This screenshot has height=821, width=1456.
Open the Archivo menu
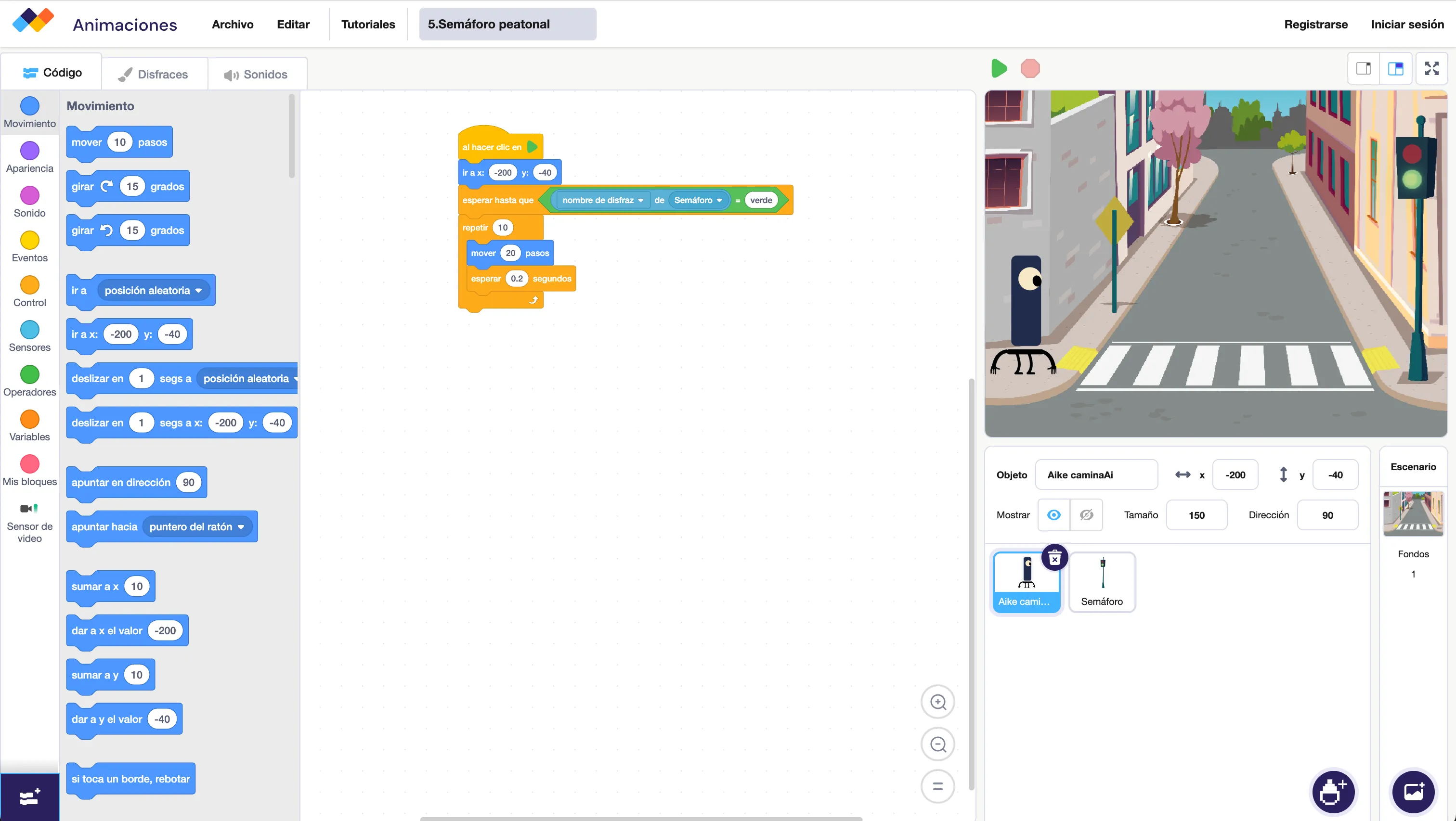232,24
